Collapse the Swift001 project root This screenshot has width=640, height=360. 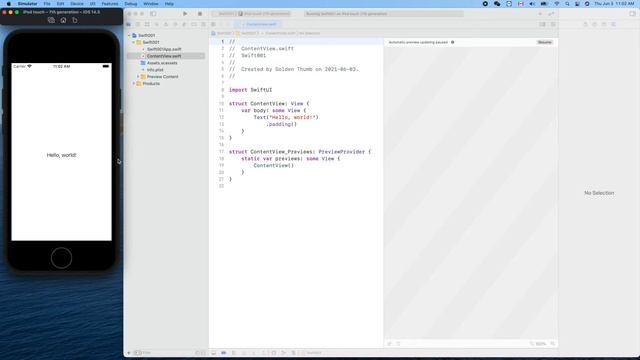pos(129,36)
